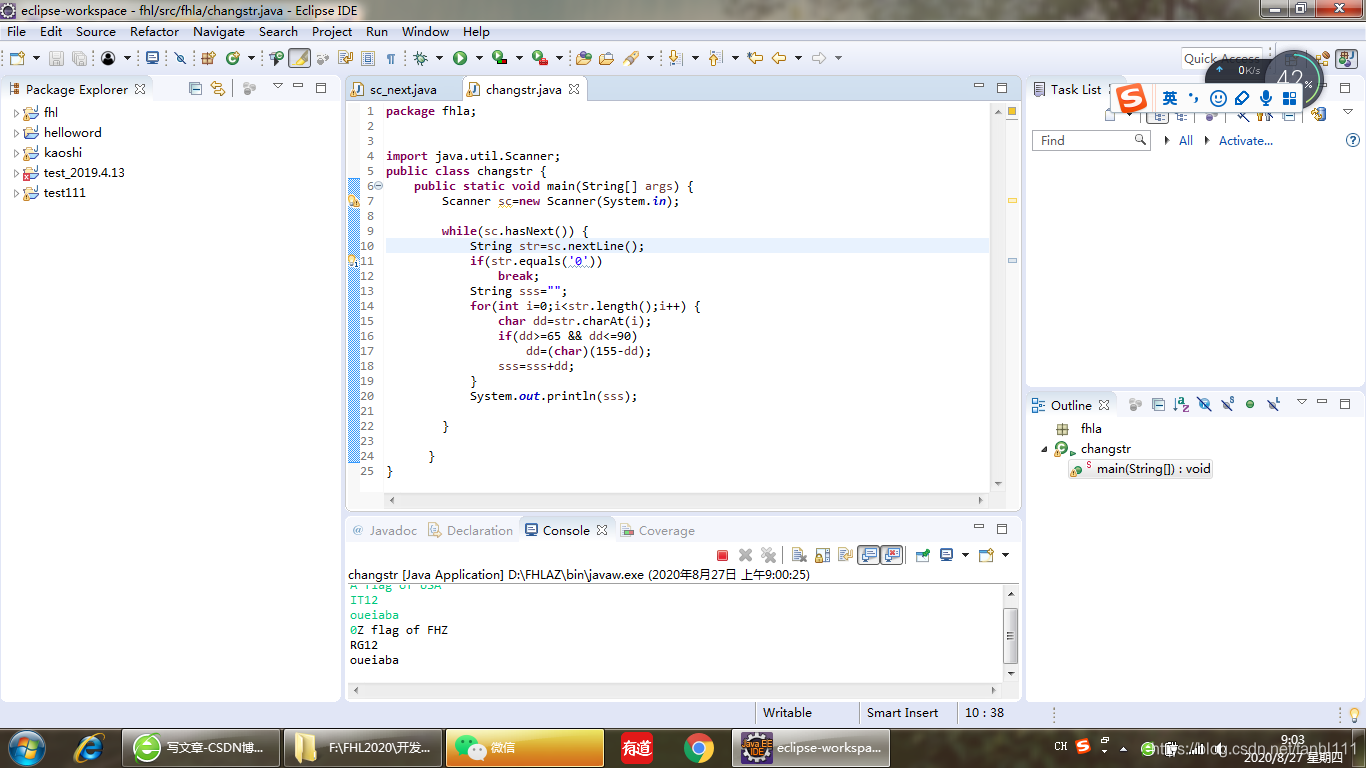Screen dimensions: 1366x768
Task: Click the Activate... link in Task List
Action: [x=1246, y=141]
